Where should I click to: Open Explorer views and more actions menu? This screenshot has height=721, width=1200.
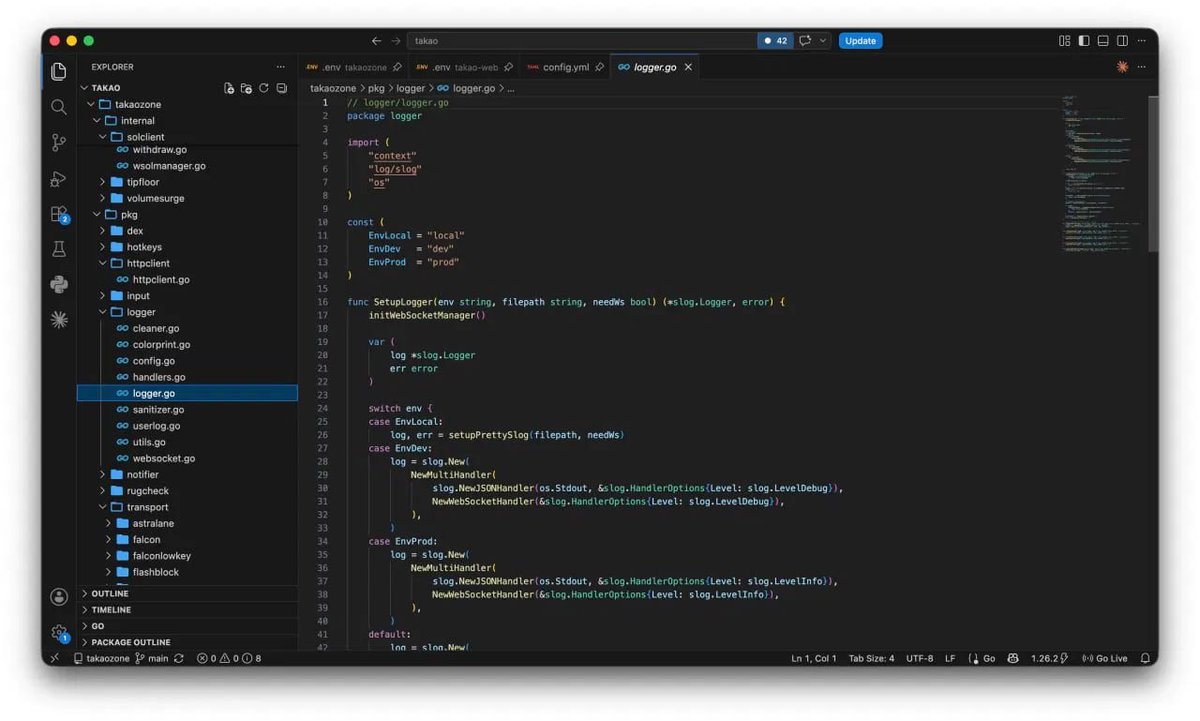[x=281, y=67]
